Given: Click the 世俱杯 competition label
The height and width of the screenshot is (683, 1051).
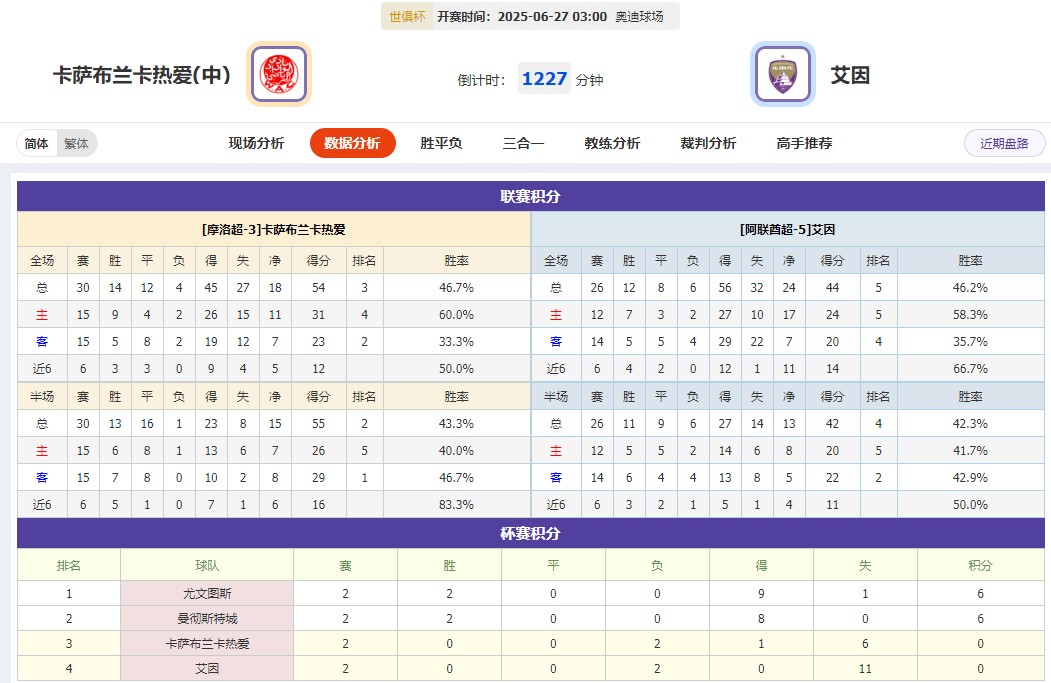Looking at the screenshot, I should (x=407, y=17).
